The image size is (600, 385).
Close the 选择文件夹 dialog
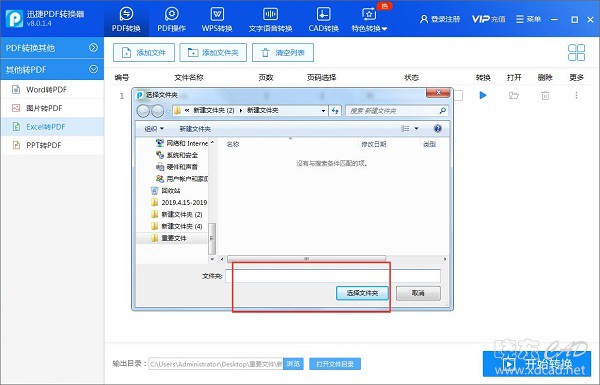(439, 93)
